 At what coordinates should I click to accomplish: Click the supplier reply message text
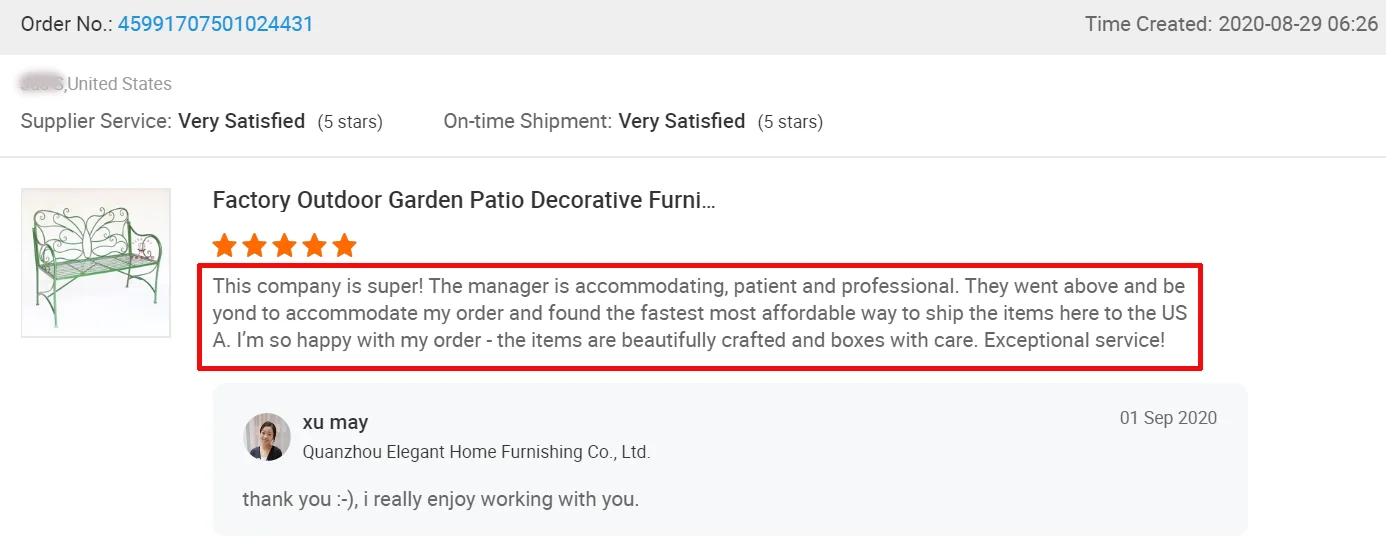[440, 498]
